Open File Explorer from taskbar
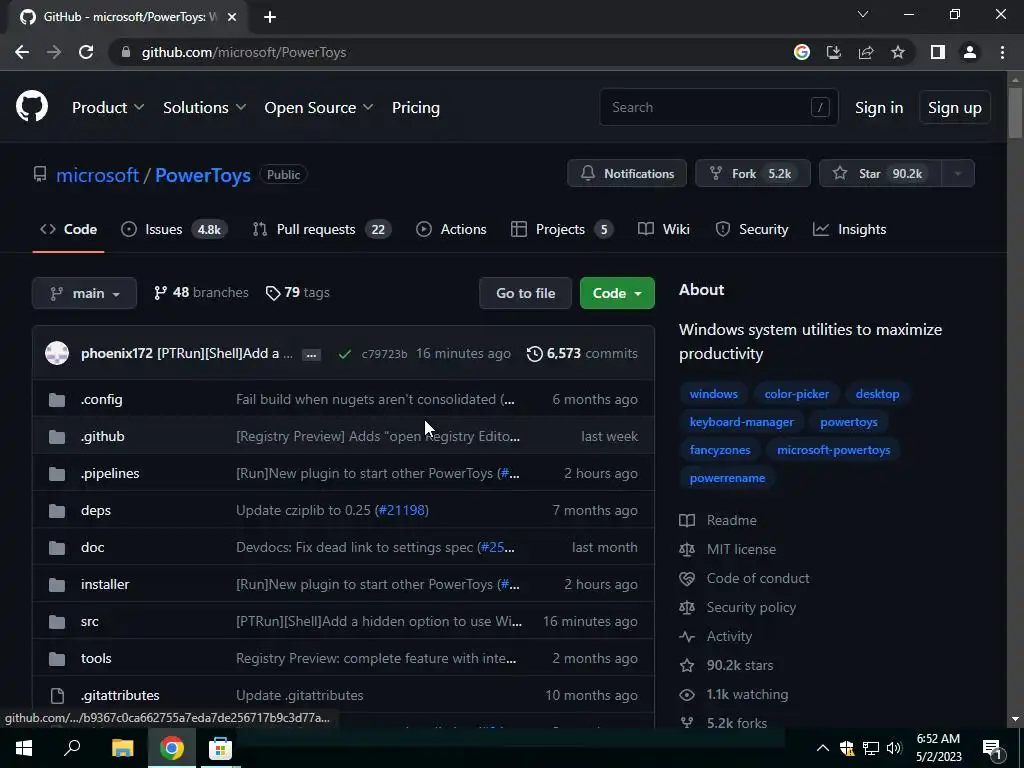Screen dimensions: 1024x768 tap(122, 748)
